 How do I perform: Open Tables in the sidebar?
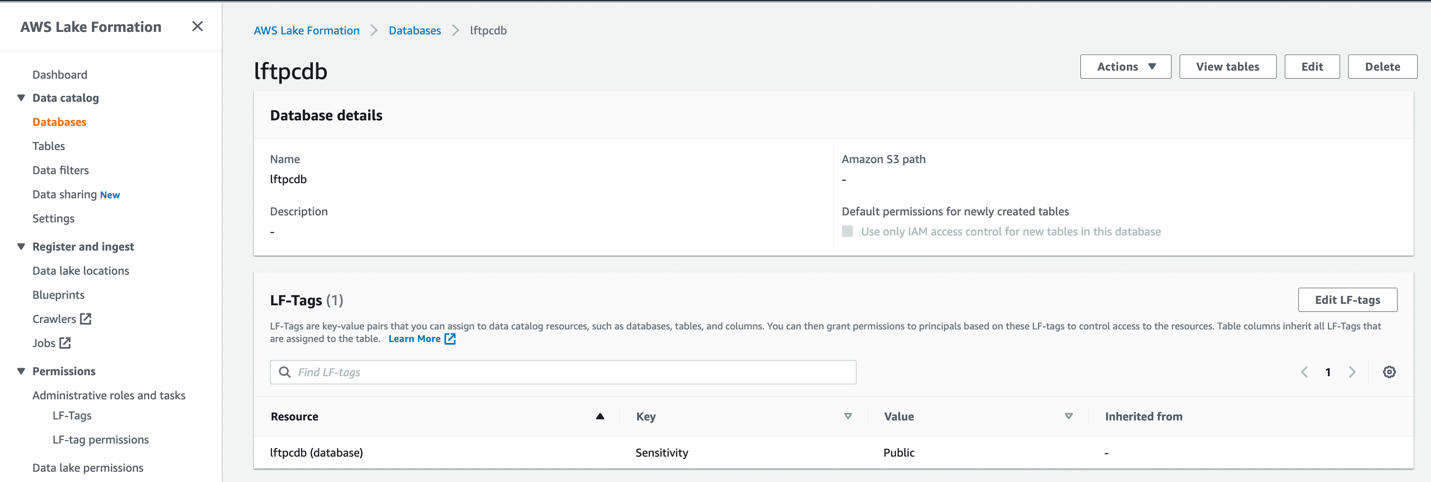49,146
